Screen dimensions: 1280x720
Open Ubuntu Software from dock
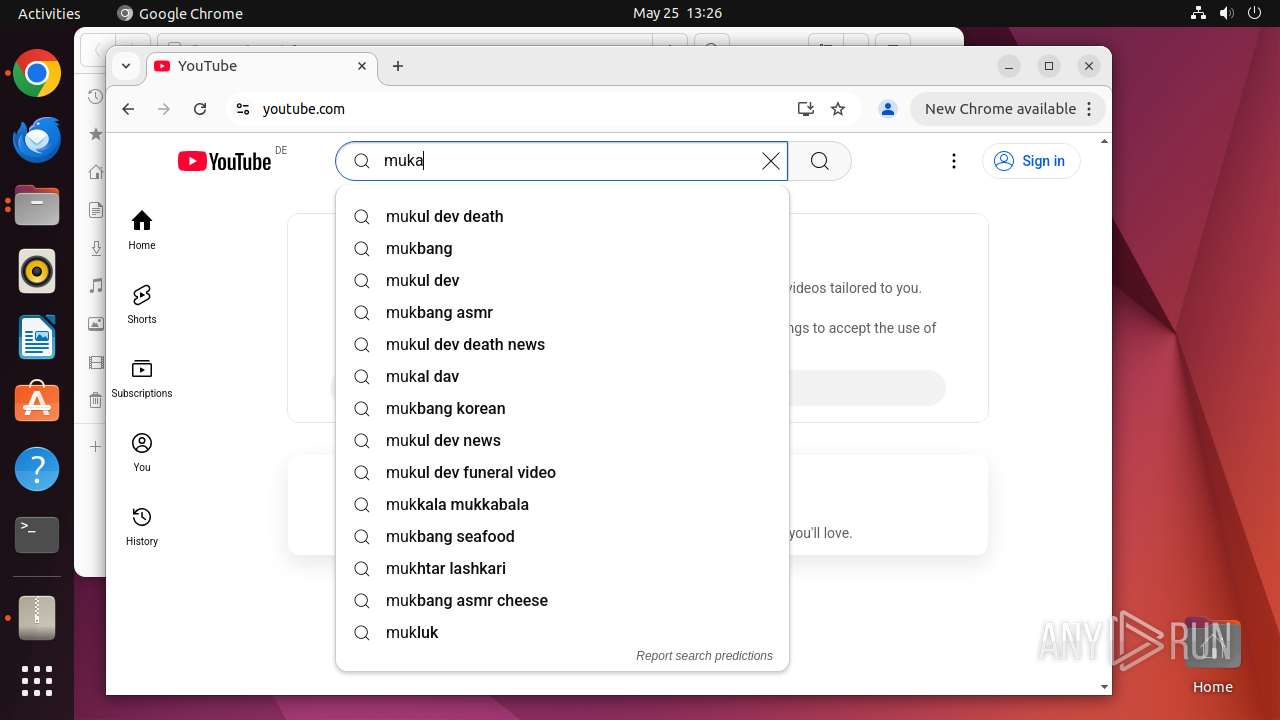pyautogui.click(x=37, y=403)
